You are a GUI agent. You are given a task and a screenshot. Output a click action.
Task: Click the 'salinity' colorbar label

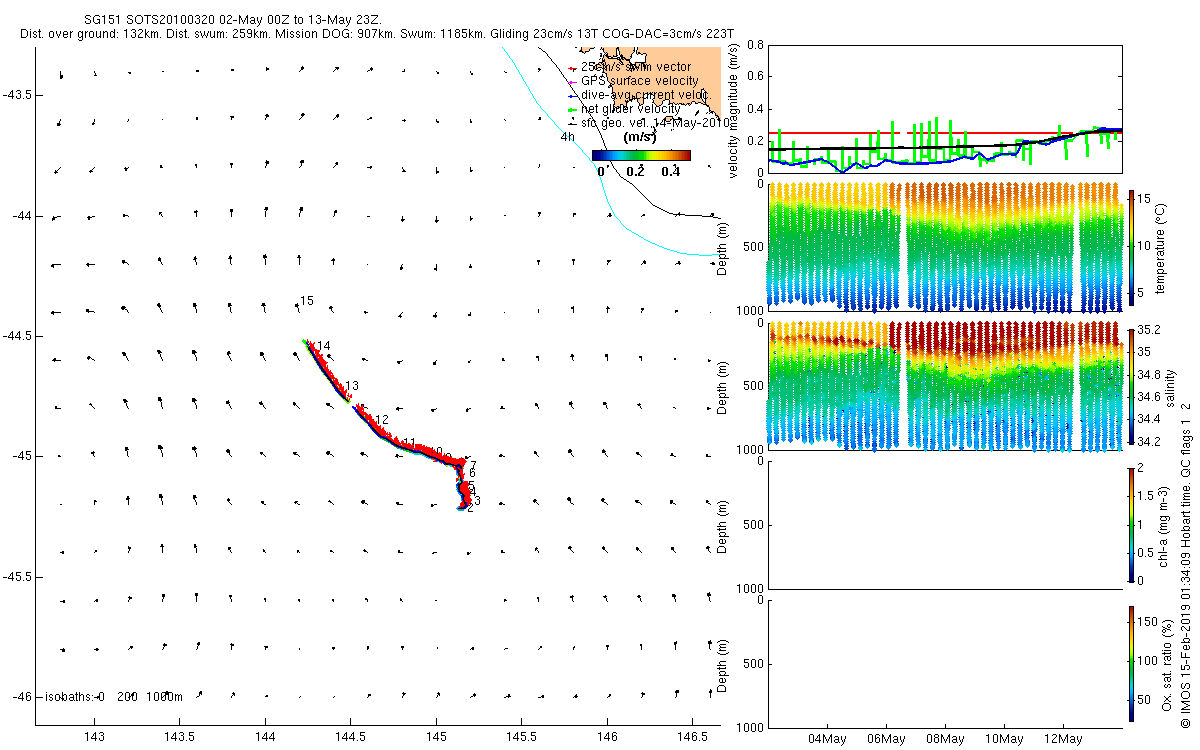point(1170,388)
